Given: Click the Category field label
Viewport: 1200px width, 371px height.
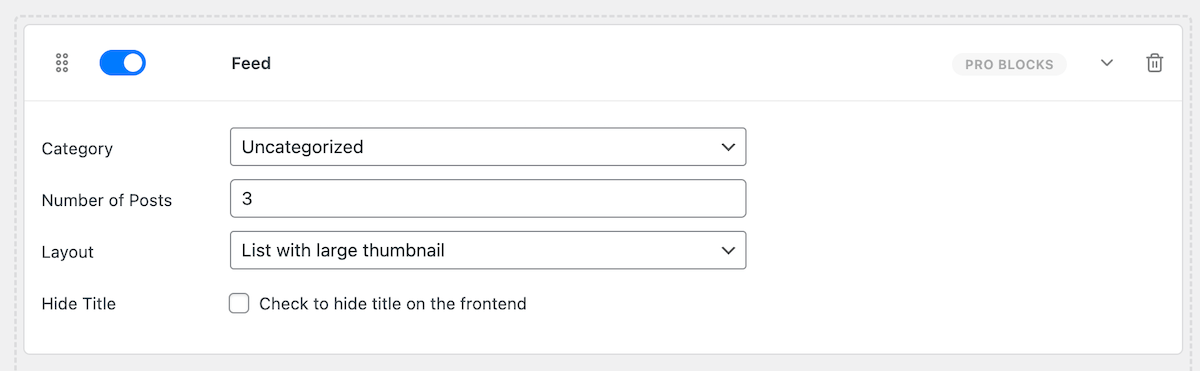Looking at the screenshot, I should point(77,148).
